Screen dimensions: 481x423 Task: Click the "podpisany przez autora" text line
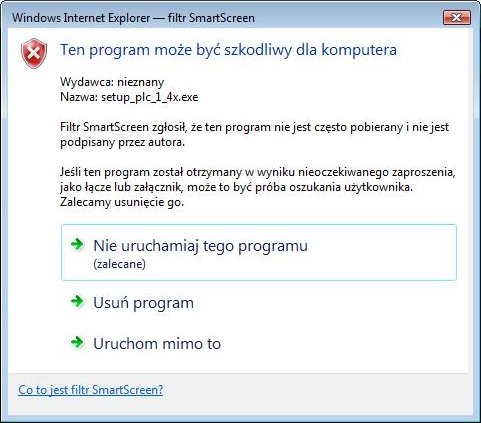(x=122, y=142)
